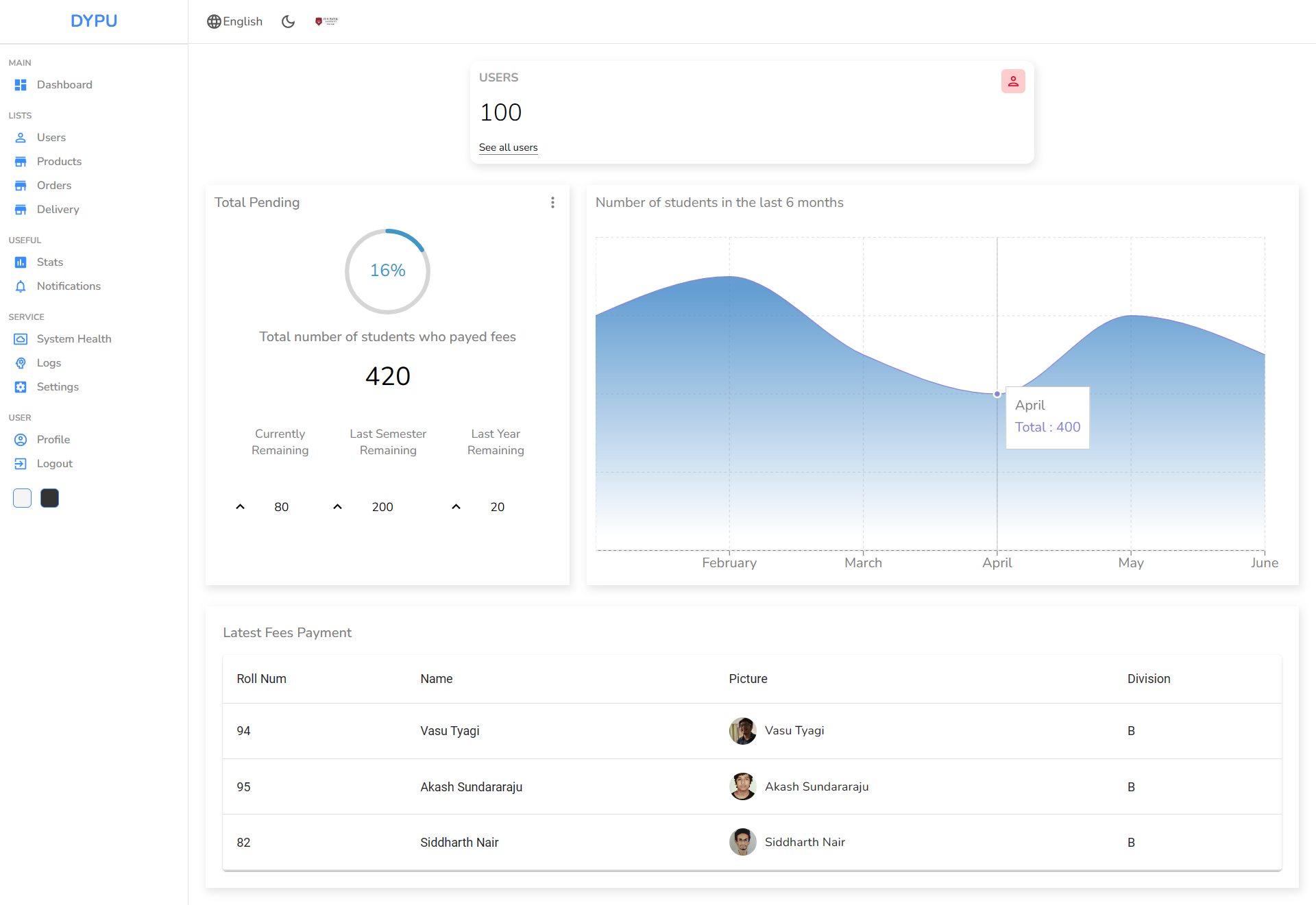Click chevron next to Currently Remaining 80
Image resolution: width=1316 pixels, height=905 pixels.
[x=240, y=507]
